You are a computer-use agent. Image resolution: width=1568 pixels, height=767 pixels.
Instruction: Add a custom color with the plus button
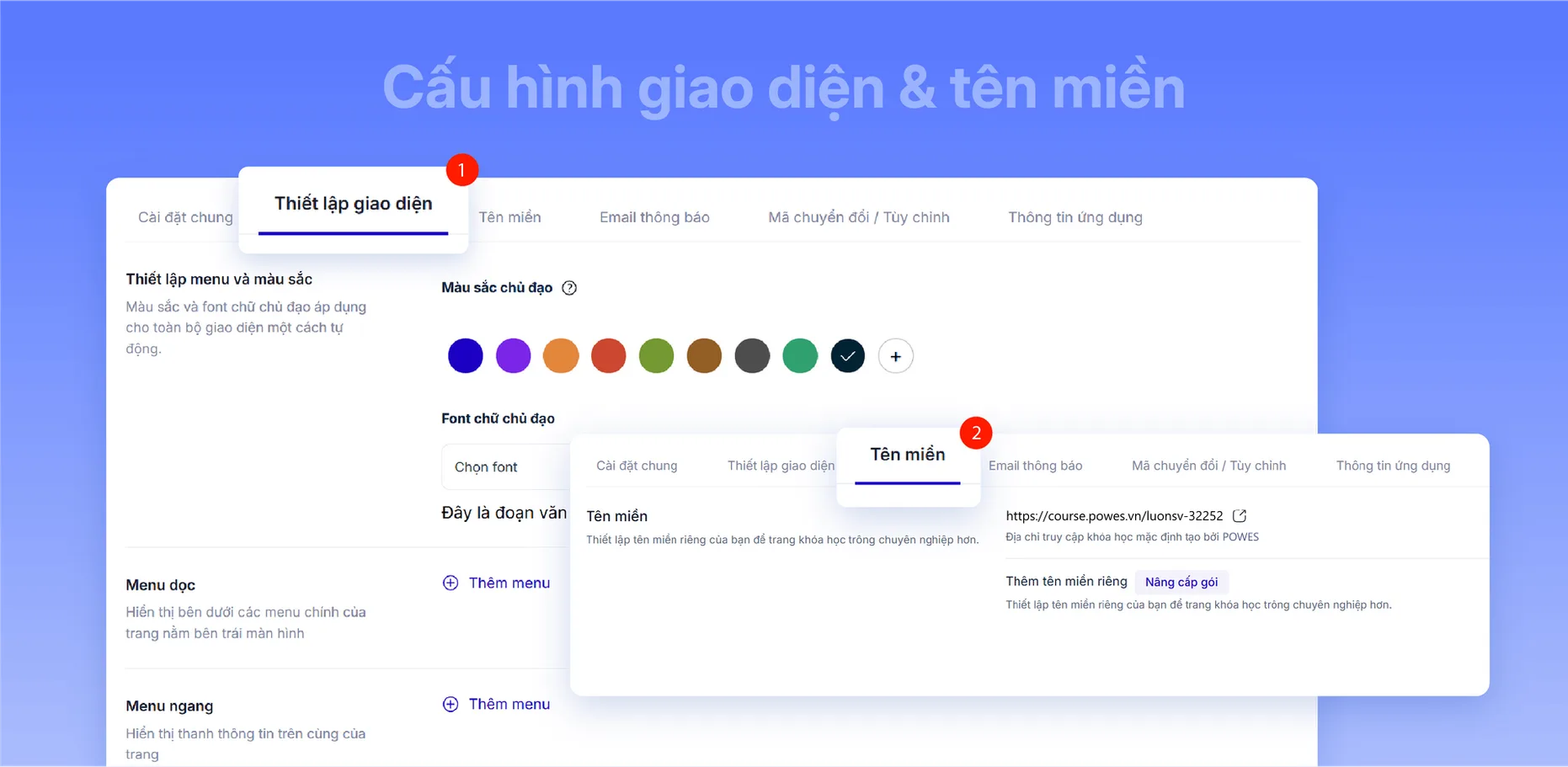[x=895, y=356]
